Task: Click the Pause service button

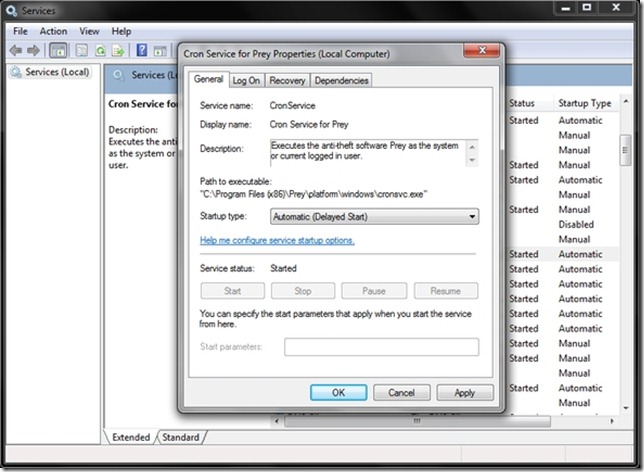Action: pyautogui.click(x=374, y=291)
